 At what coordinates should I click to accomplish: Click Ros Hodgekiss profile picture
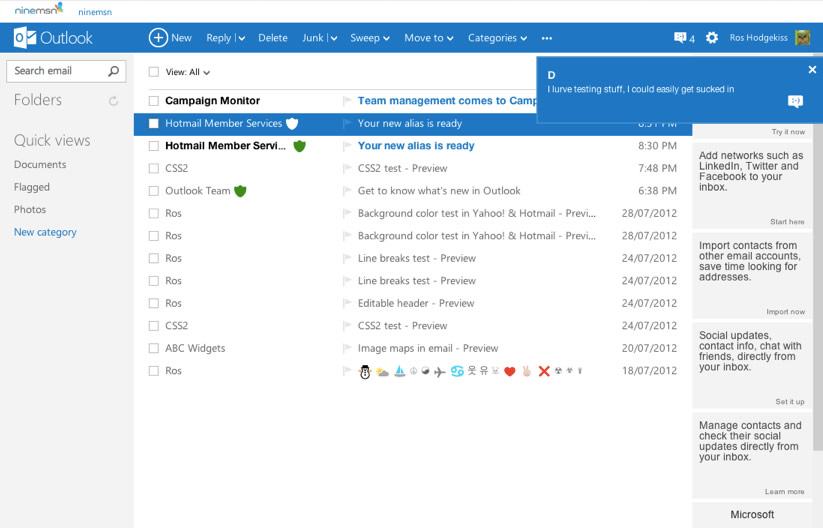click(802, 38)
